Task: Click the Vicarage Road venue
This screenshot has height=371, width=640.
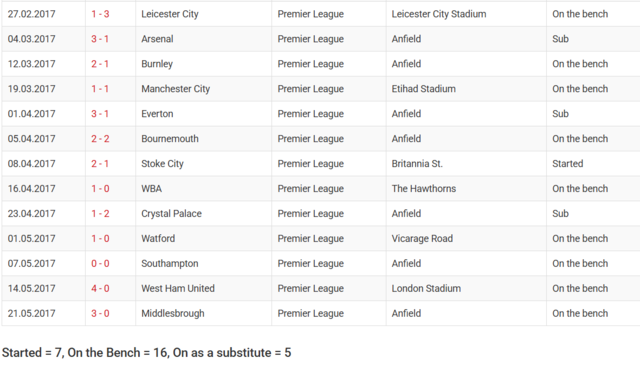Action: pos(422,238)
